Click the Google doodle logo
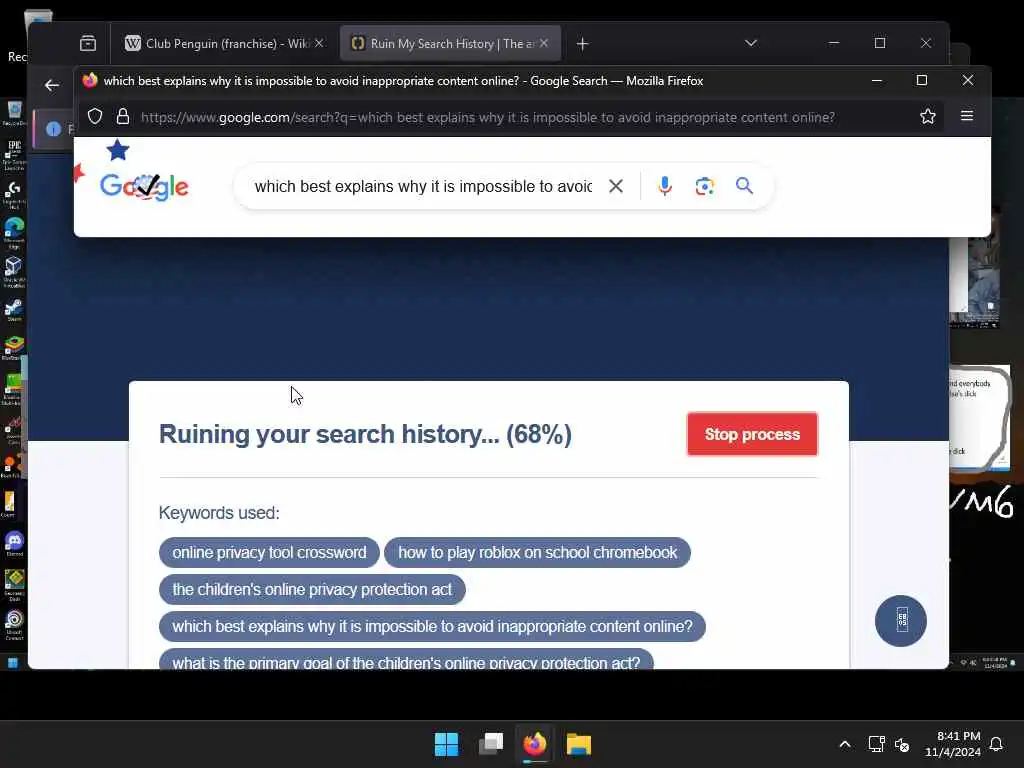This screenshot has width=1024, height=768. click(x=144, y=187)
